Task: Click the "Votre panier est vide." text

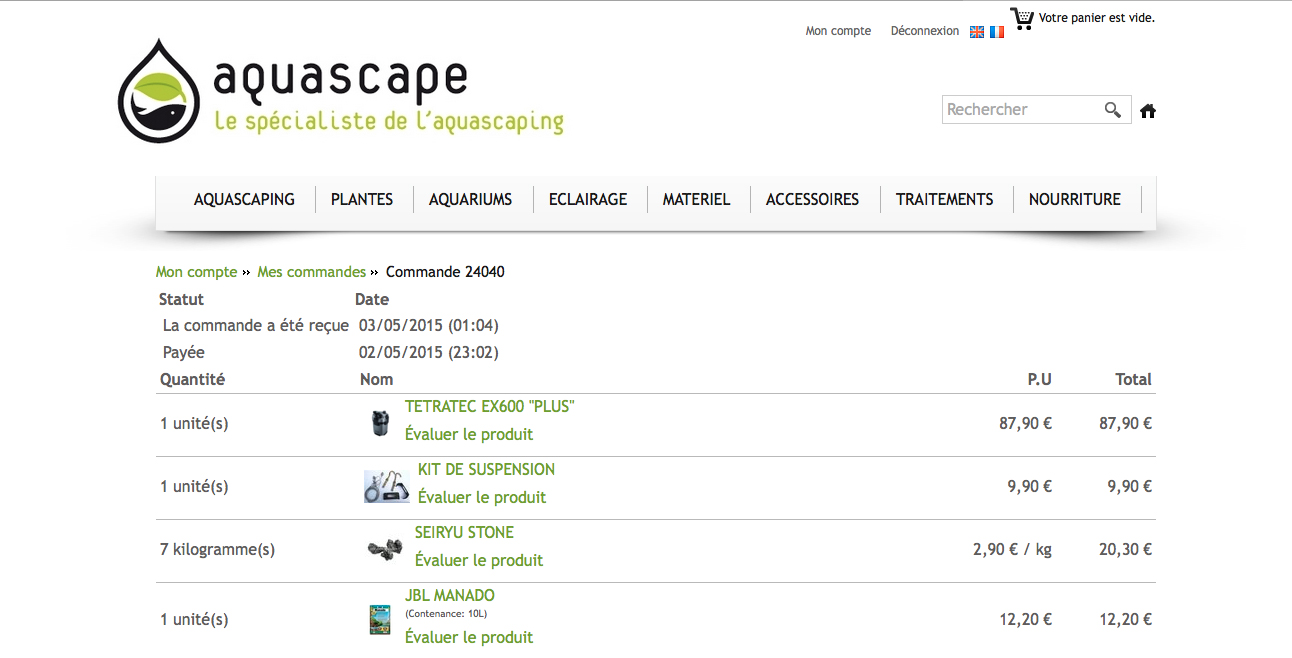Action: pyautogui.click(x=1097, y=18)
